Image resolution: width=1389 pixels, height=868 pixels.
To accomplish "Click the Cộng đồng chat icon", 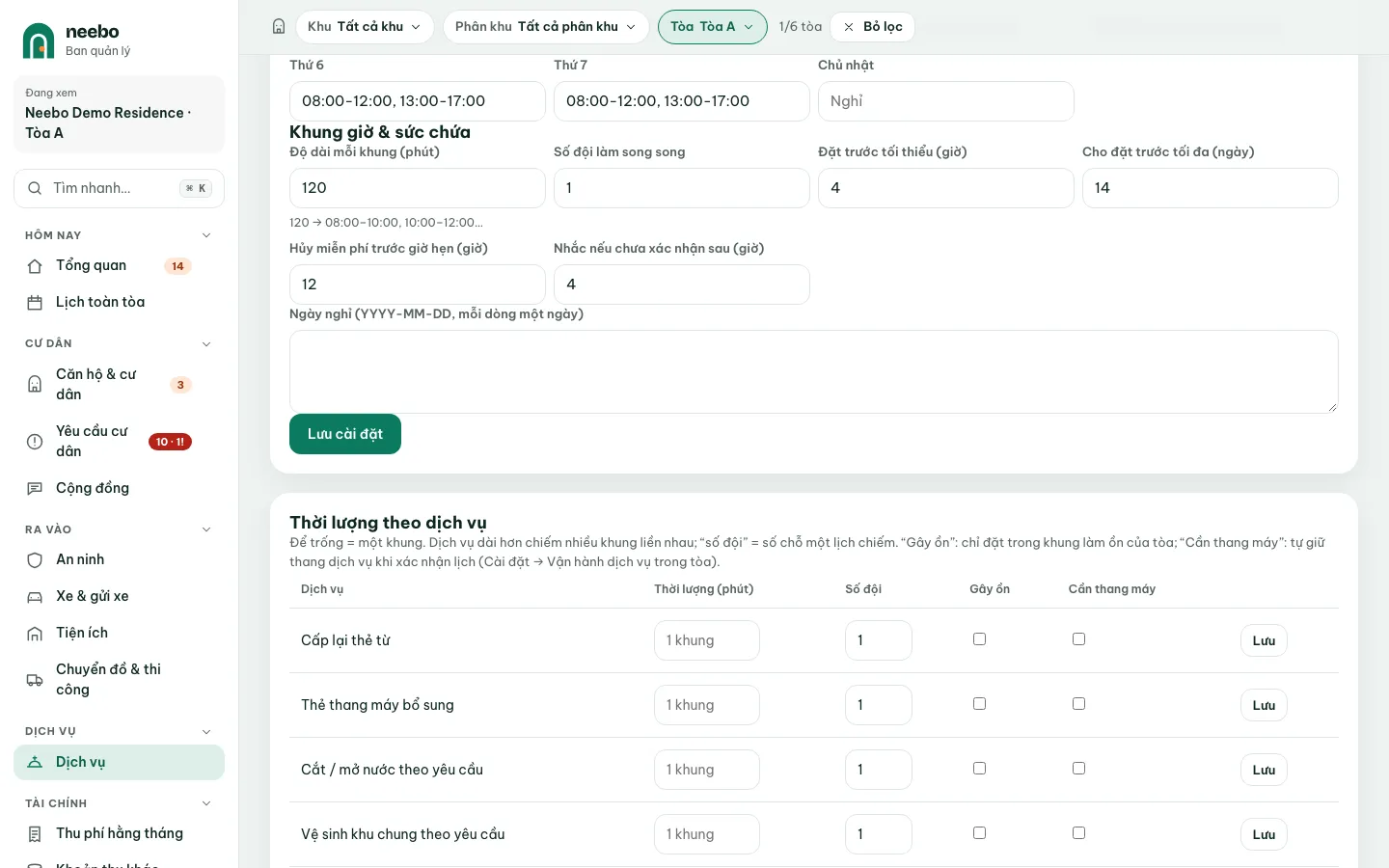I will [35, 489].
